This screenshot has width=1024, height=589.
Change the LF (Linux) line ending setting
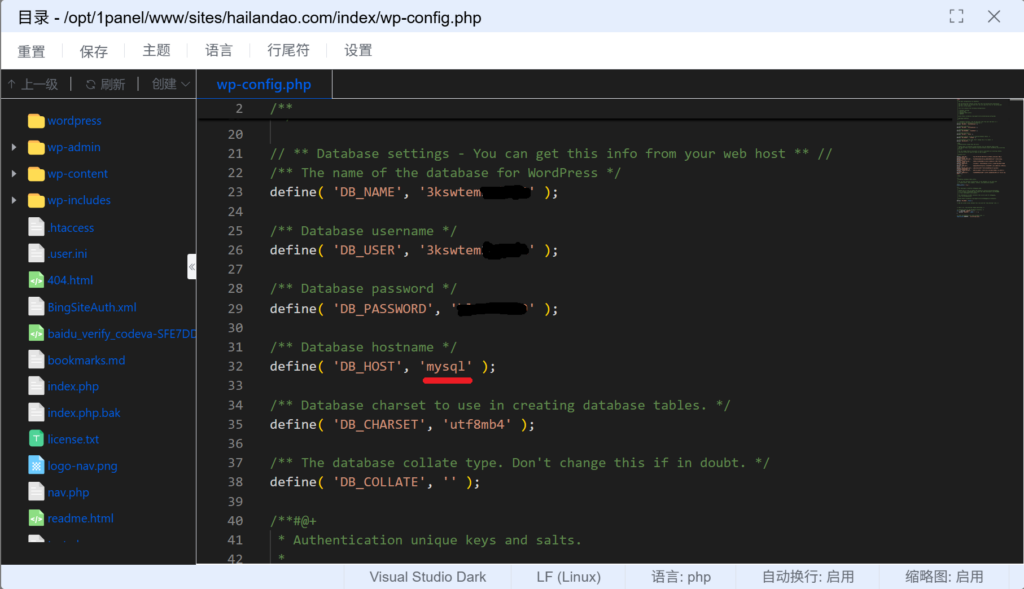click(x=568, y=577)
